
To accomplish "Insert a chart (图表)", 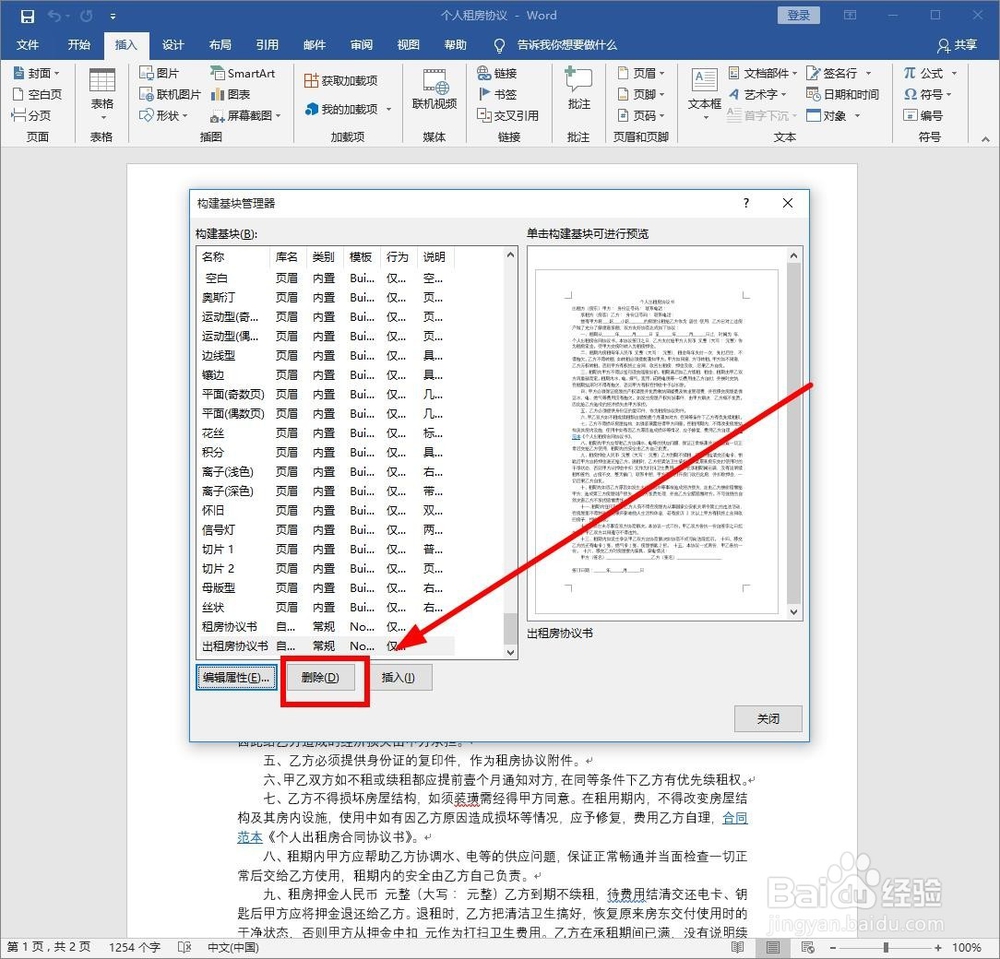I will pyautogui.click(x=230, y=94).
